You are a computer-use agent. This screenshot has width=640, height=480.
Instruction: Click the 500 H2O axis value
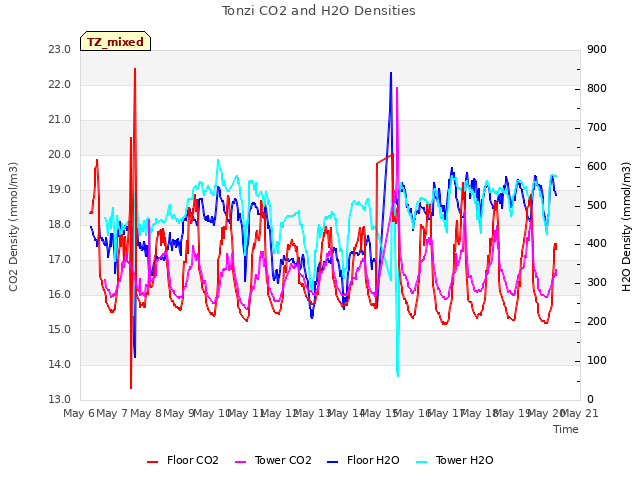(x=597, y=205)
